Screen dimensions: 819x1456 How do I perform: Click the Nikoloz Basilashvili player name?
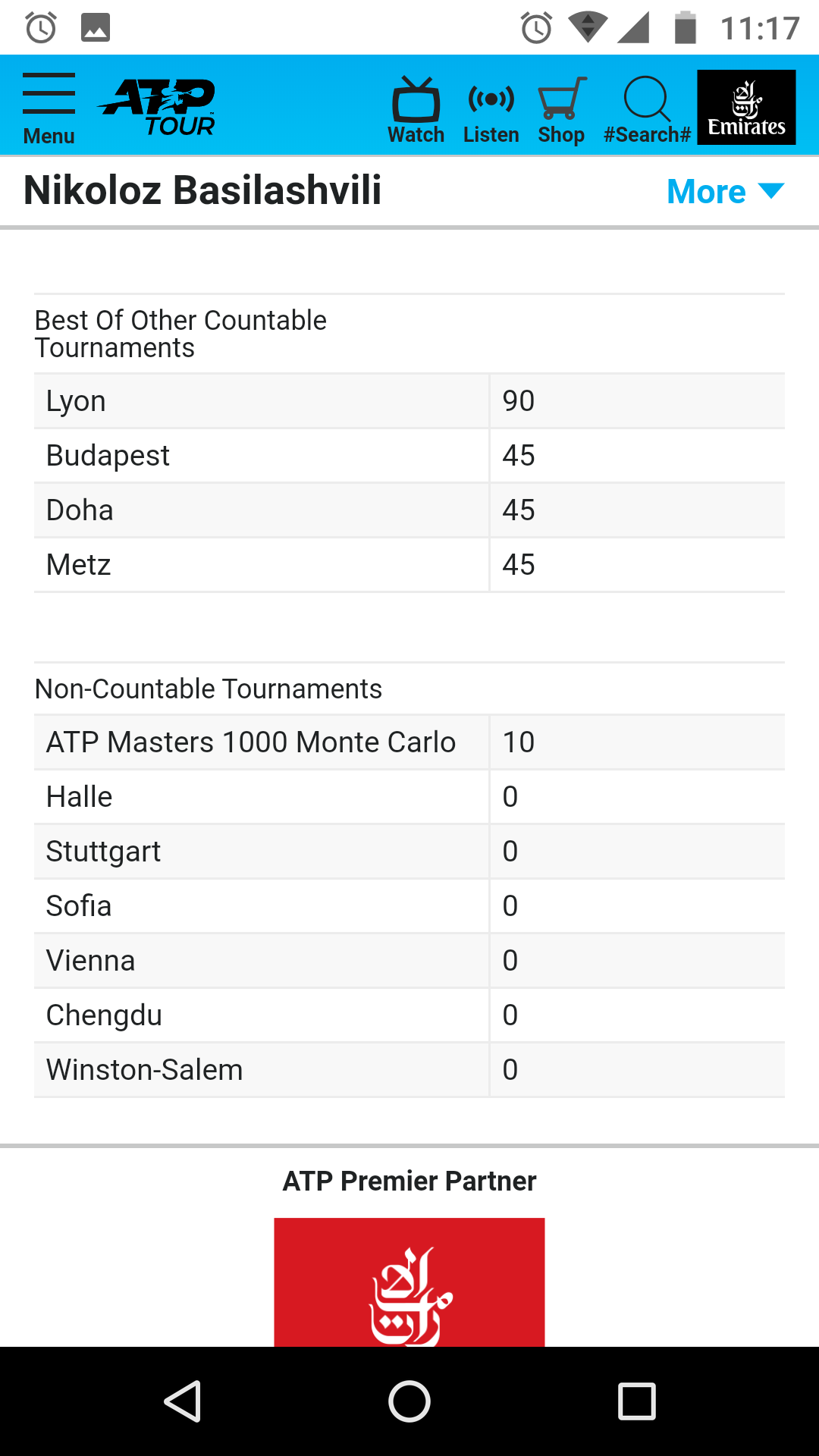[x=202, y=190]
